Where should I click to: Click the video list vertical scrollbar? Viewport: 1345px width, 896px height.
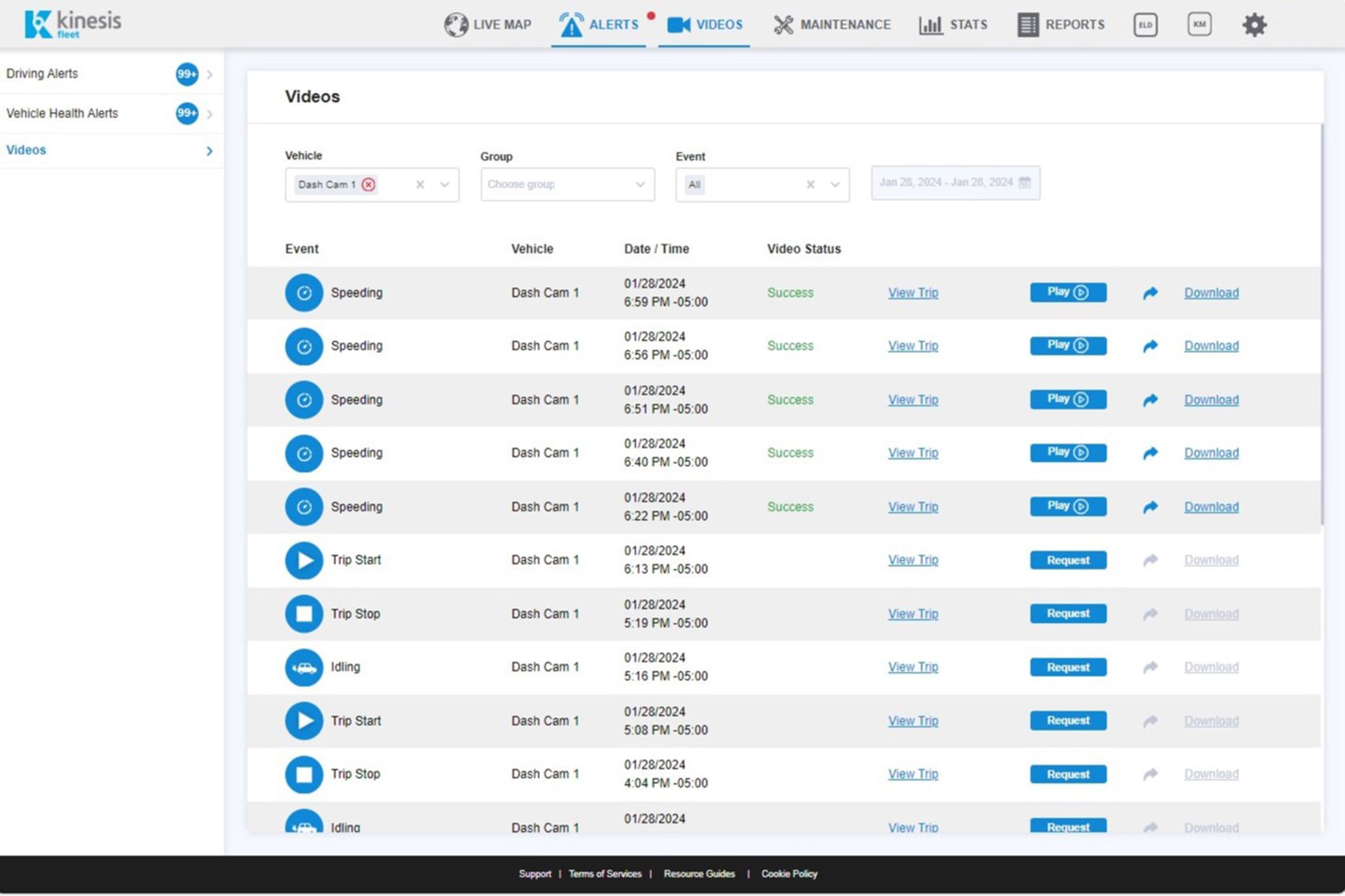point(1322,326)
